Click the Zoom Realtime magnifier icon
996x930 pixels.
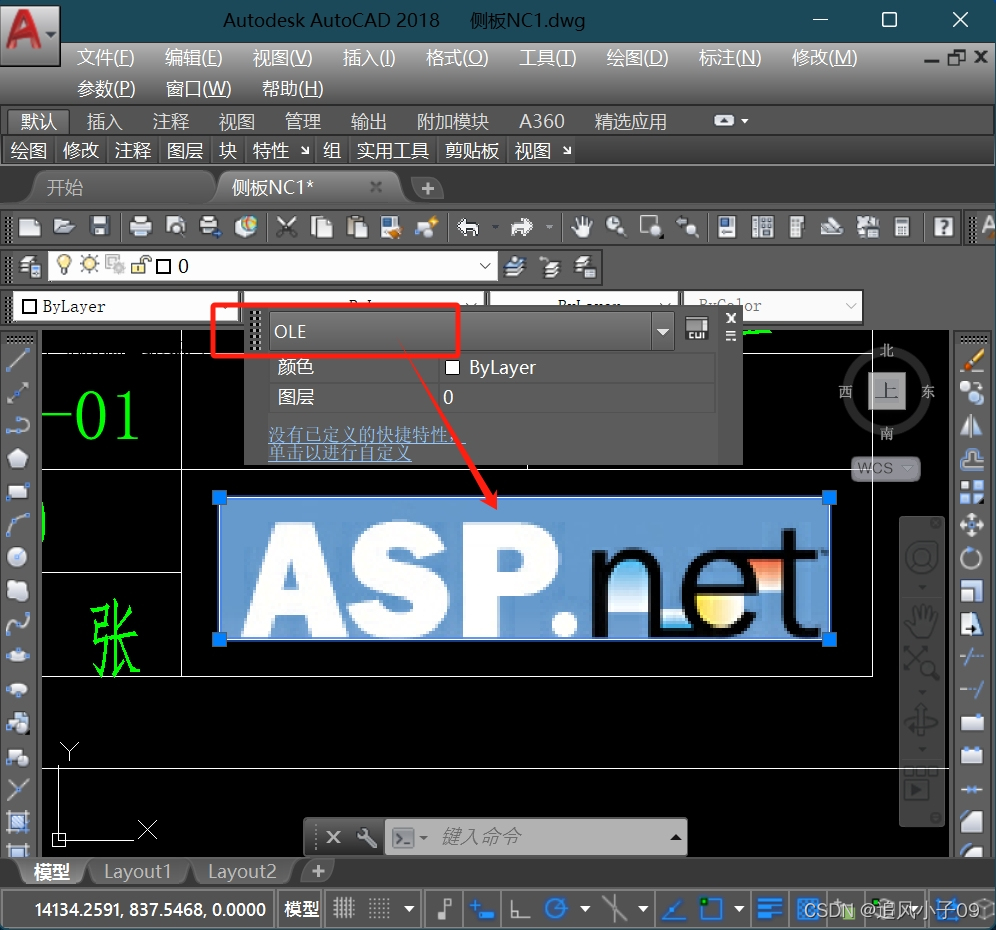[616, 227]
